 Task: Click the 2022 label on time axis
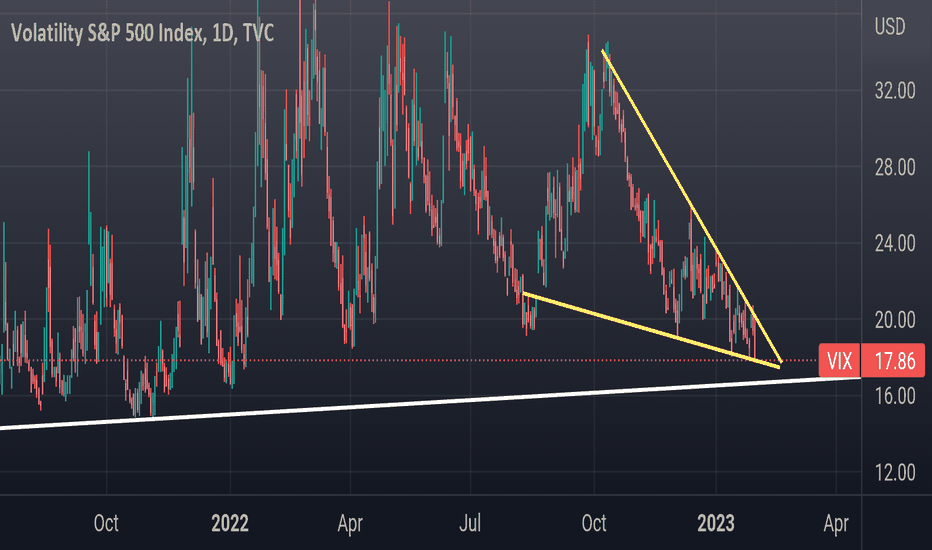pyautogui.click(x=230, y=523)
